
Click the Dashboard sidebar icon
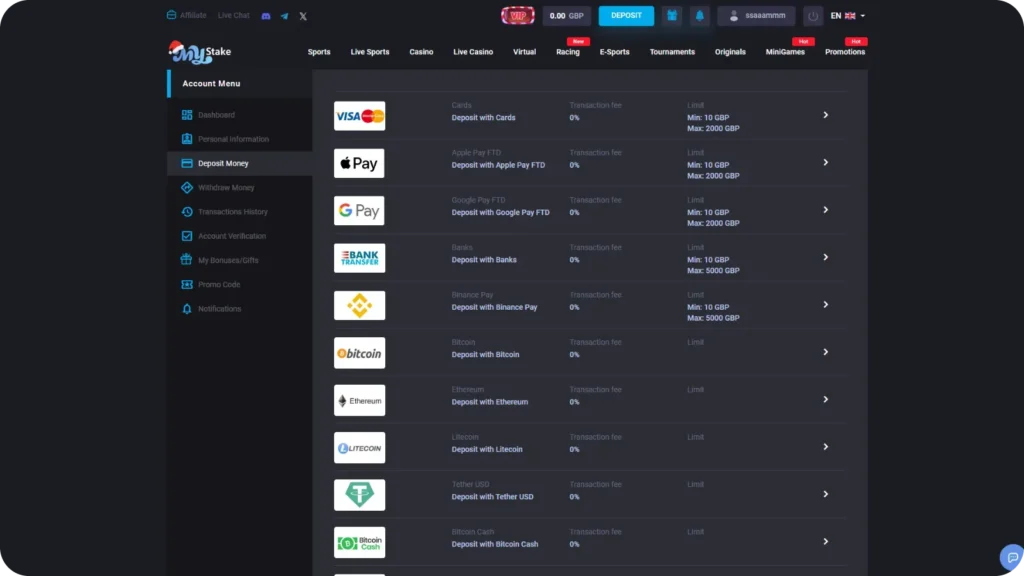[x=187, y=115]
